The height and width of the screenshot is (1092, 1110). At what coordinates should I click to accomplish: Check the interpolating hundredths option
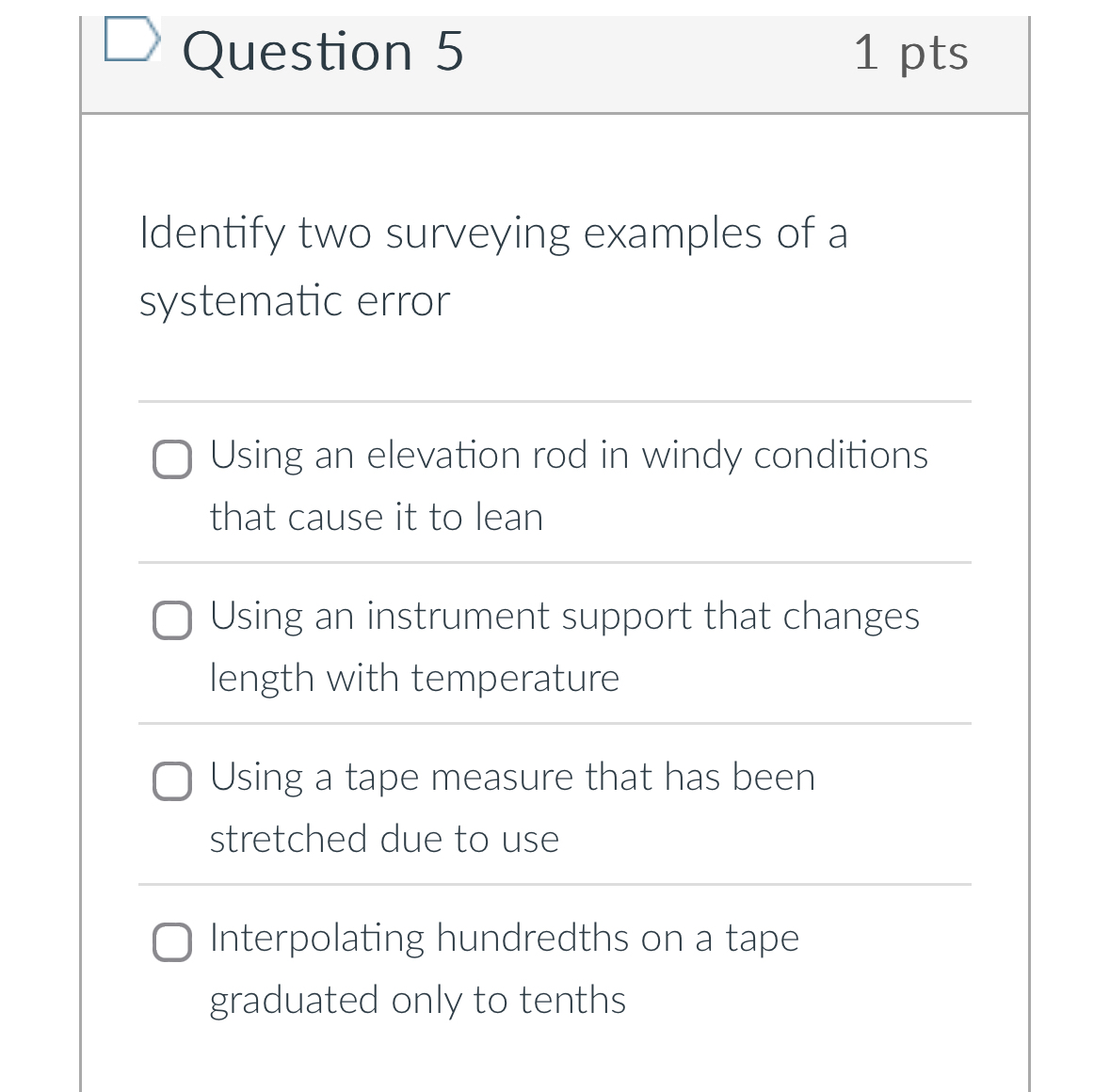click(x=171, y=942)
